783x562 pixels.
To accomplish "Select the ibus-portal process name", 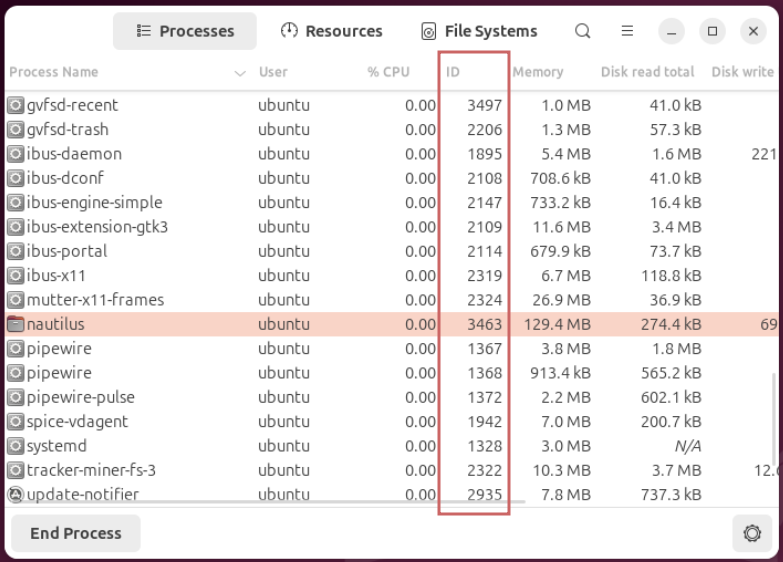I will (x=67, y=251).
